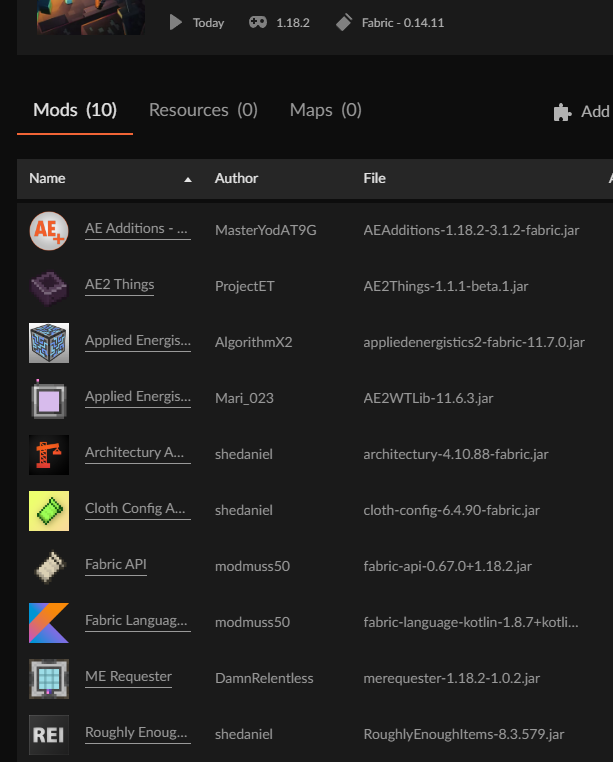Click file merequester-1.18.2-1.0.2.jar

tap(452, 678)
